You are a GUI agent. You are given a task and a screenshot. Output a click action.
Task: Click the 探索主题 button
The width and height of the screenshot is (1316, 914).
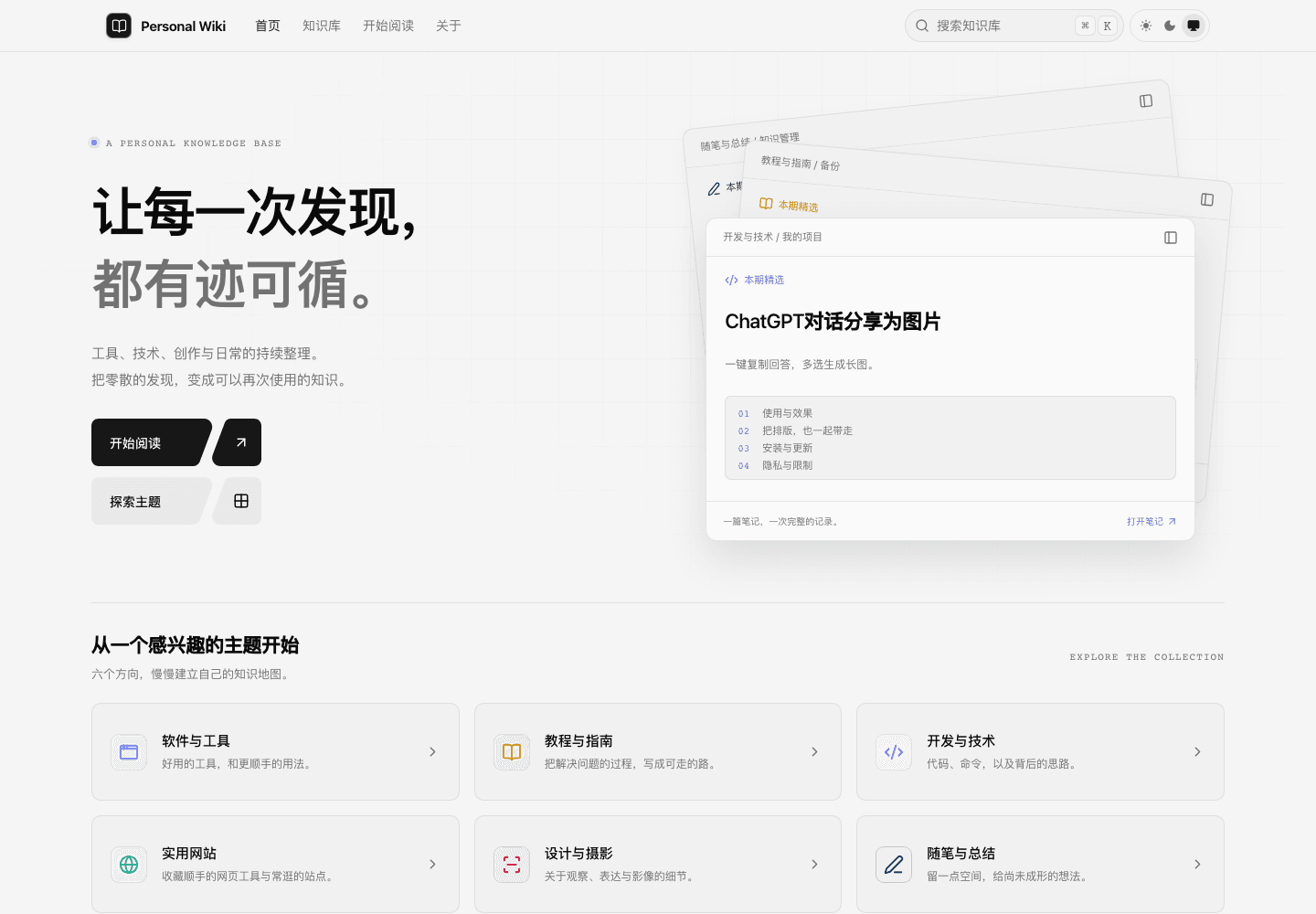[152, 501]
